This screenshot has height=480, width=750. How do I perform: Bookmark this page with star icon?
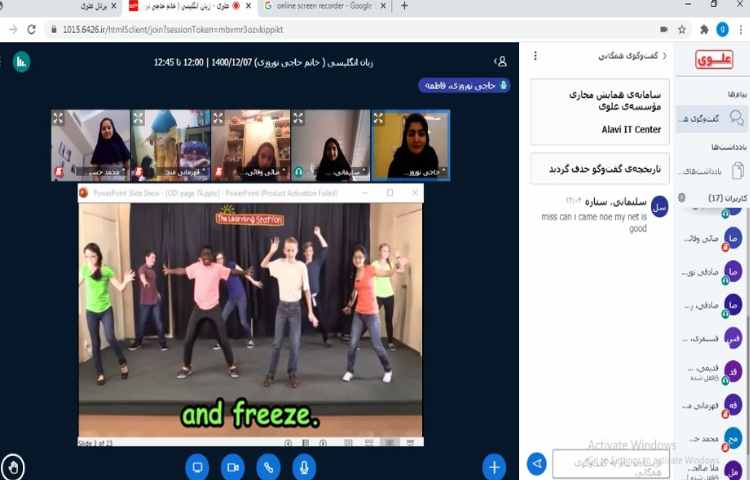682,30
